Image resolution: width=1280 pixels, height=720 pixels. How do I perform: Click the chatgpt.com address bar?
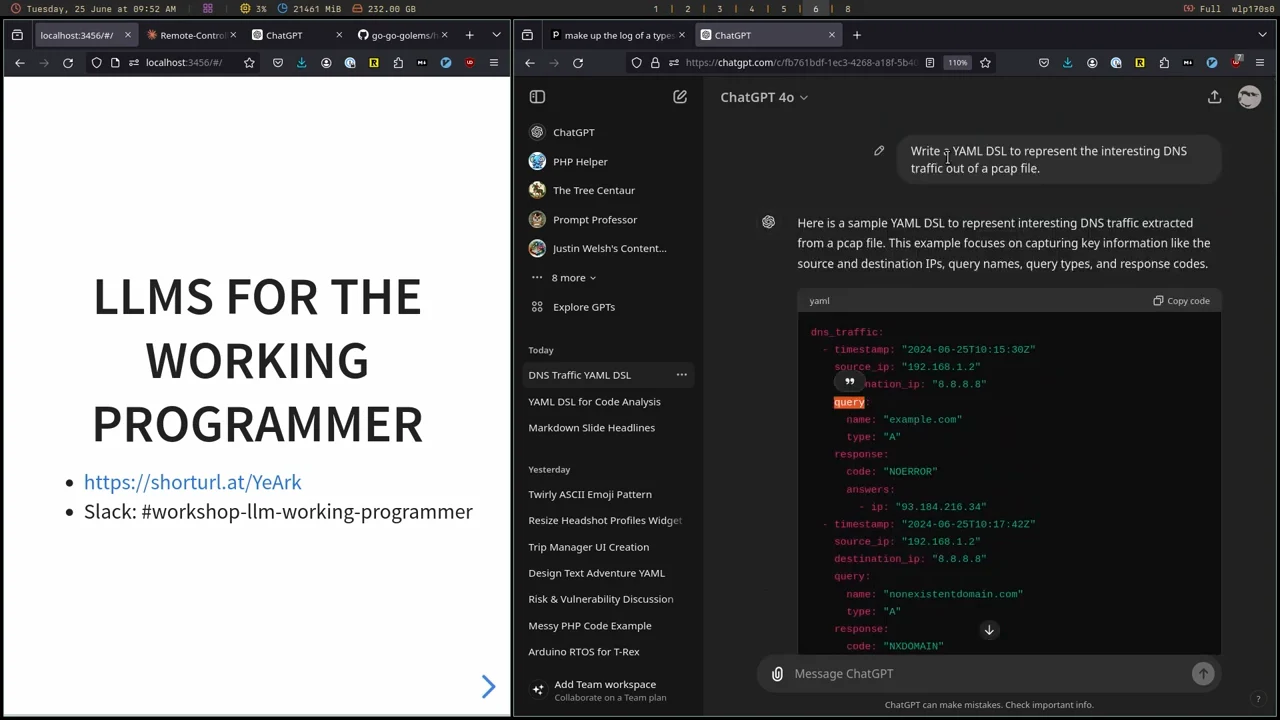(x=800, y=63)
